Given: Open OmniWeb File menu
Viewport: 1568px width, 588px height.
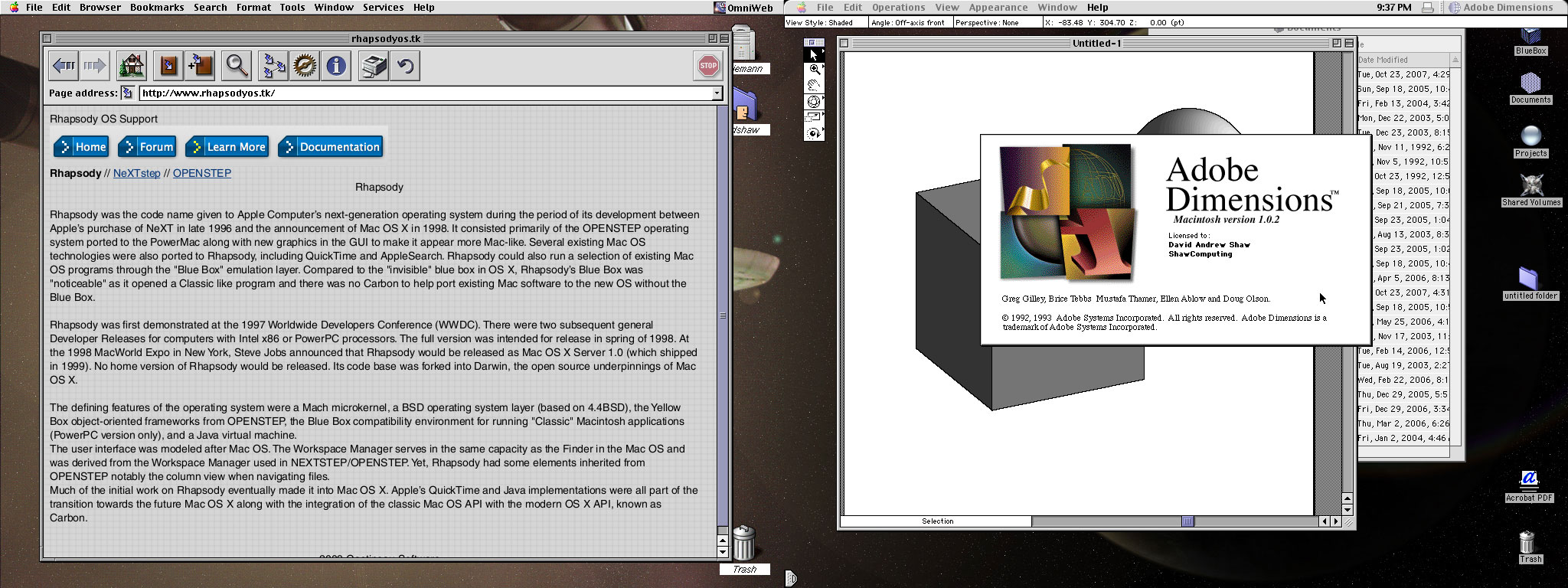Looking at the screenshot, I should click(34, 8).
